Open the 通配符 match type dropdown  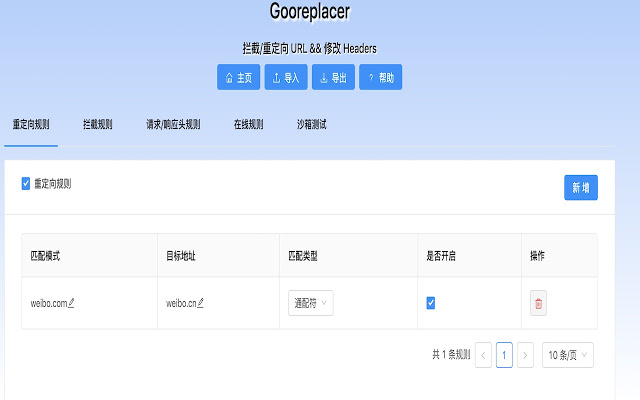tap(311, 303)
